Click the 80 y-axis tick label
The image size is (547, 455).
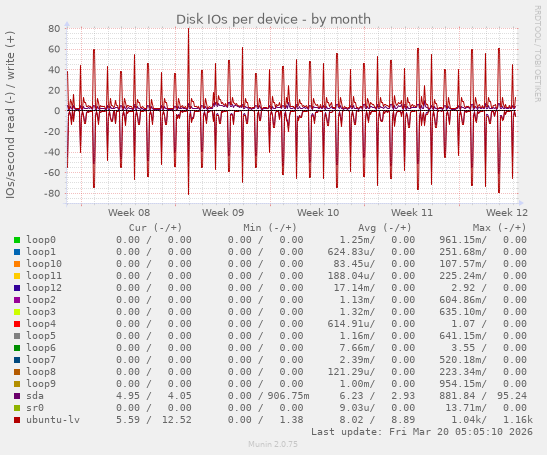(x=54, y=28)
